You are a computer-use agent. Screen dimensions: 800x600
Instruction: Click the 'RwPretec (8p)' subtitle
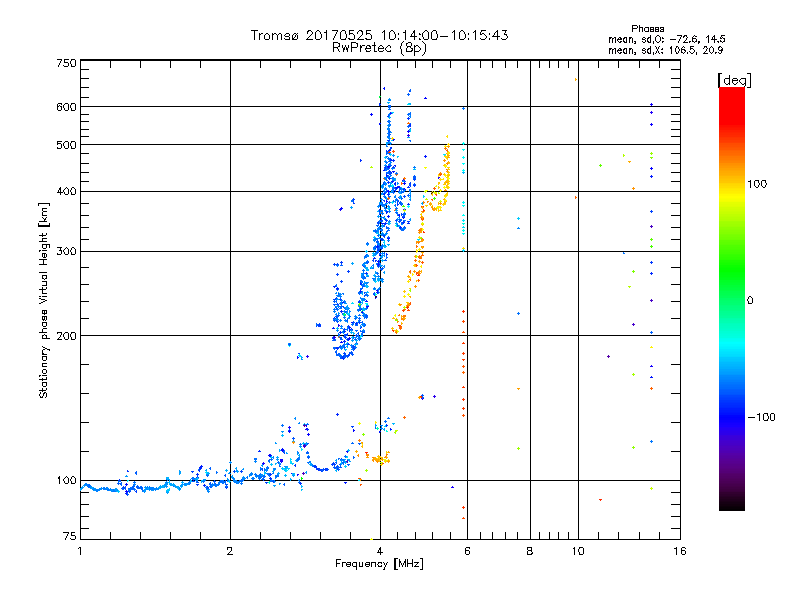tap(379, 48)
